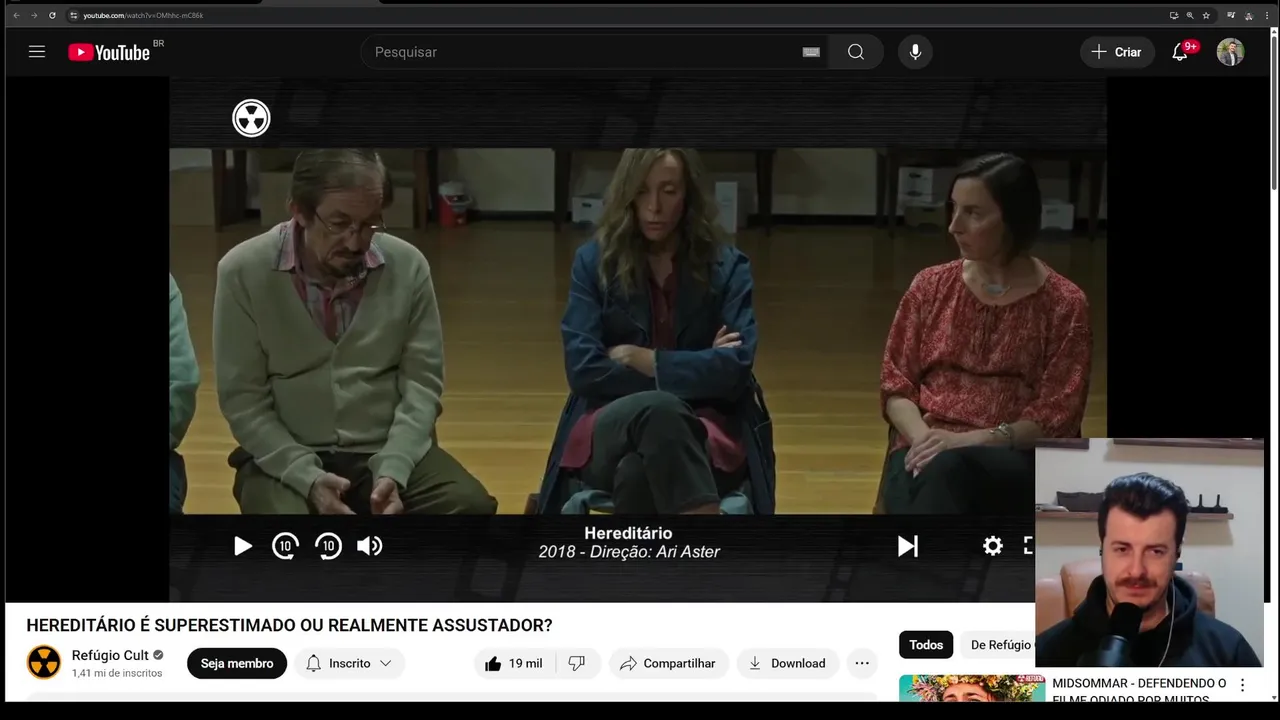Screen dimensions: 1280x720
Task: Go back in the browser
Action: pyautogui.click(x=16, y=15)
